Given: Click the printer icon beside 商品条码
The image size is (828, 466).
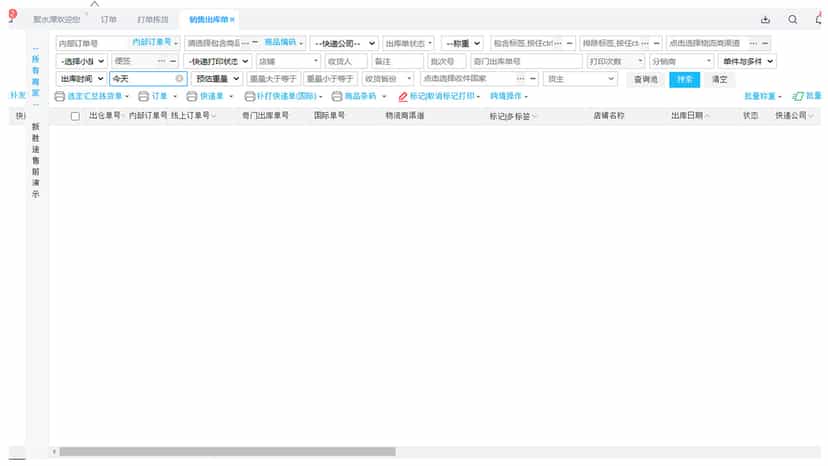Looking at the screenshot, I should [x=337, y=96].
